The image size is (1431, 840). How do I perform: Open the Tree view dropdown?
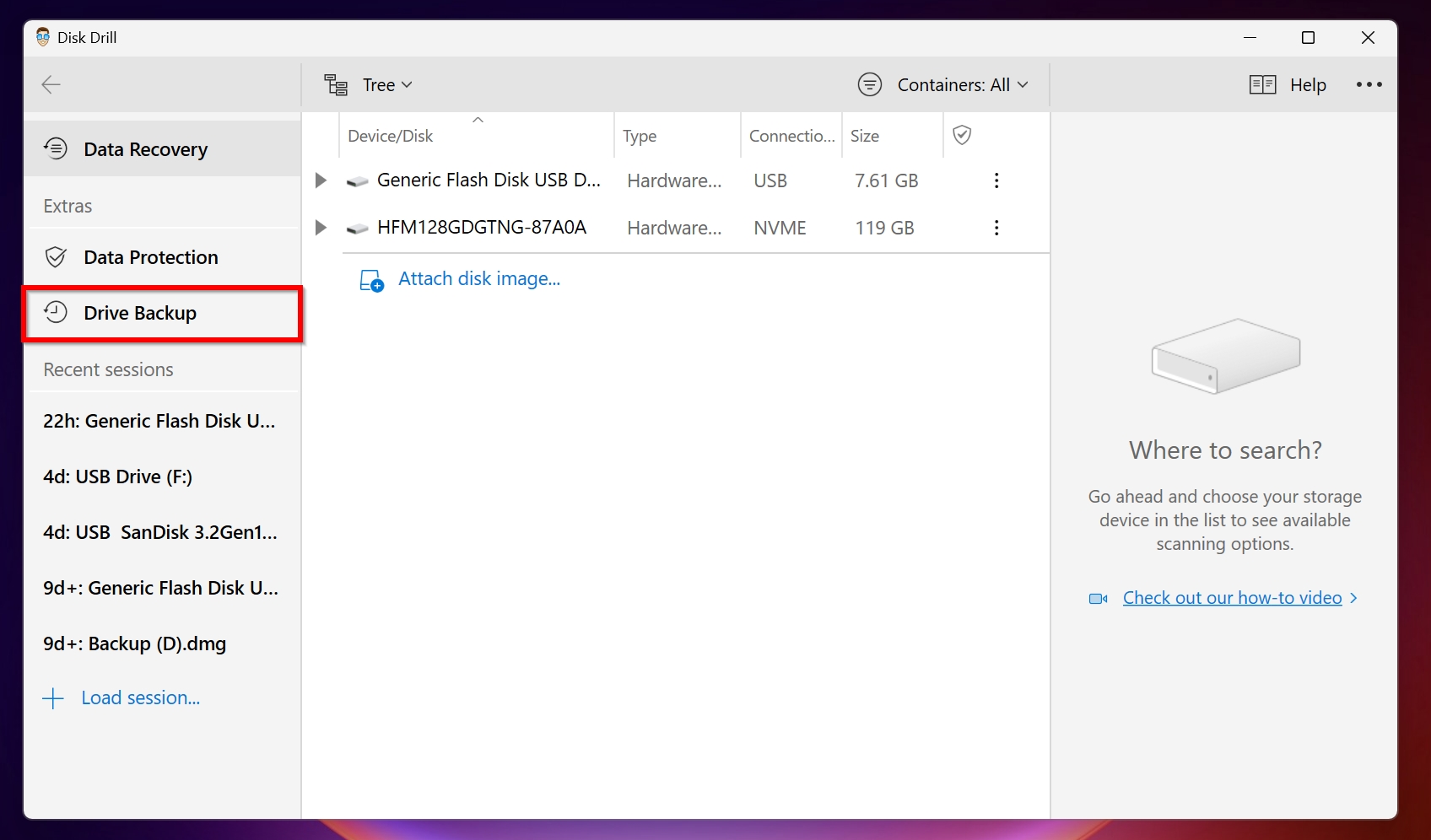pyautogui.click(x=387, y=84)
